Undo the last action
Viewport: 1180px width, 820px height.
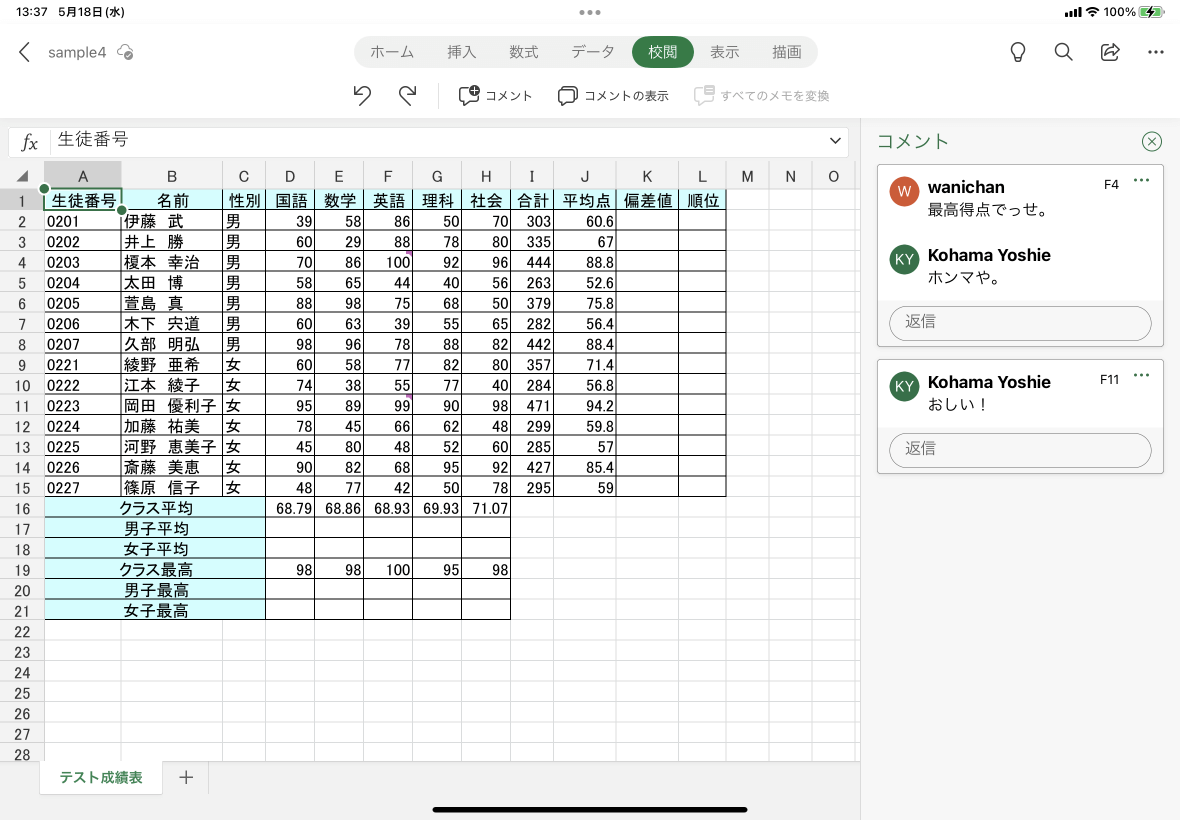(361, 95)
